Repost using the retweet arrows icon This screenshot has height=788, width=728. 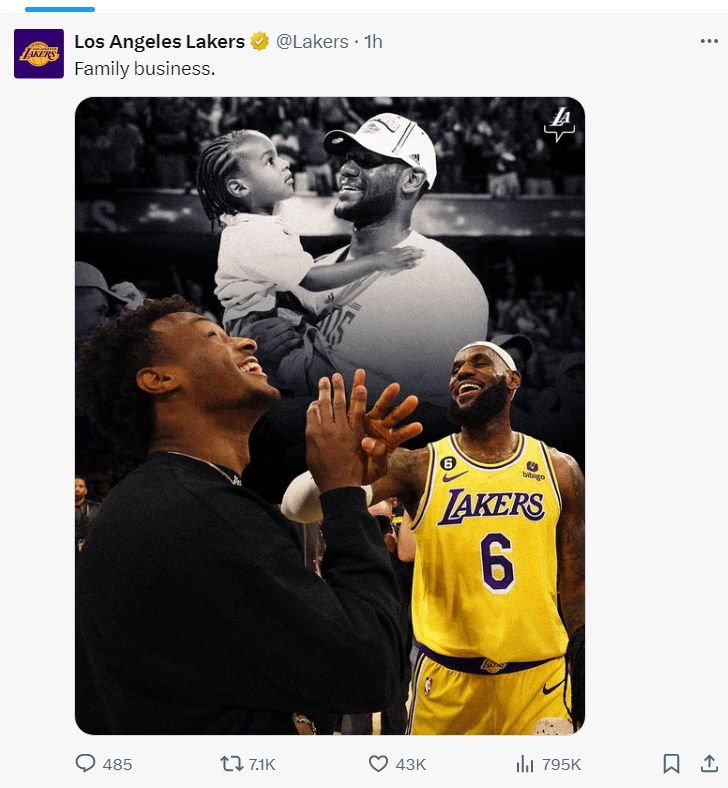click(x=231, y=764)
